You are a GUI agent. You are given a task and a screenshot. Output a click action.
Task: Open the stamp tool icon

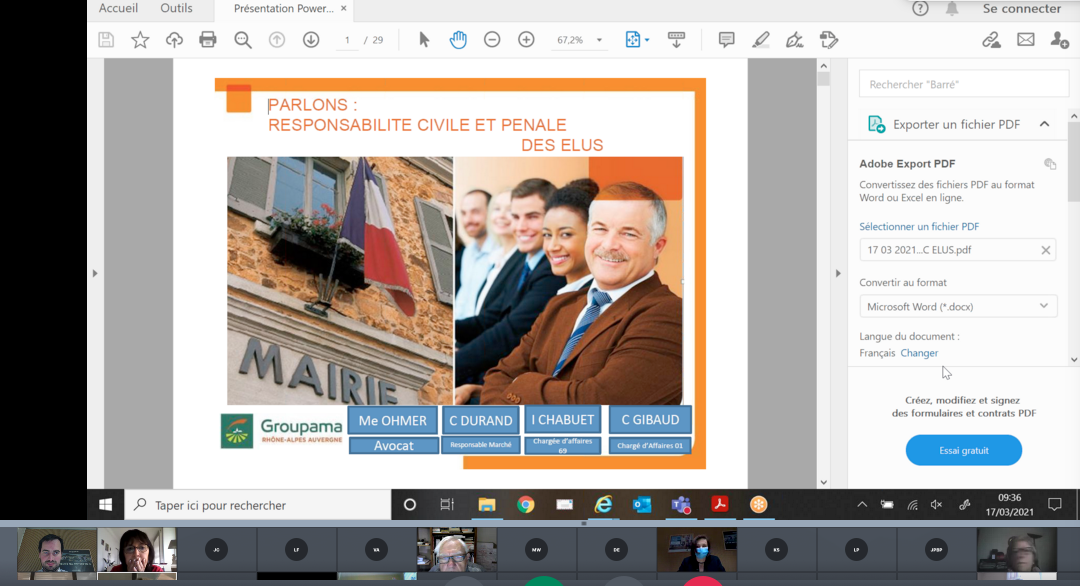coord(829,40)
